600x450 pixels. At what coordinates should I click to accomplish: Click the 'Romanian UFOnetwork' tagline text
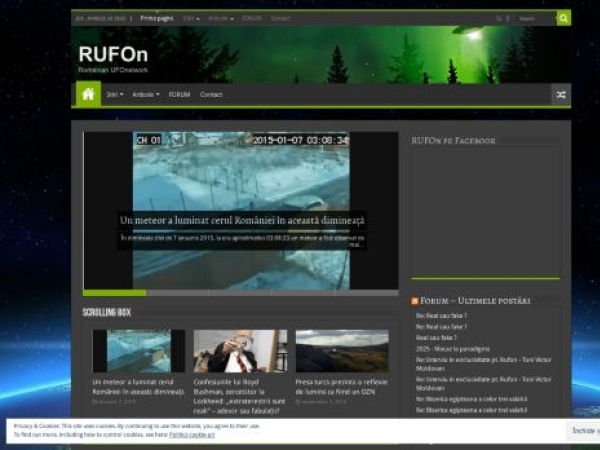(113, 70)
